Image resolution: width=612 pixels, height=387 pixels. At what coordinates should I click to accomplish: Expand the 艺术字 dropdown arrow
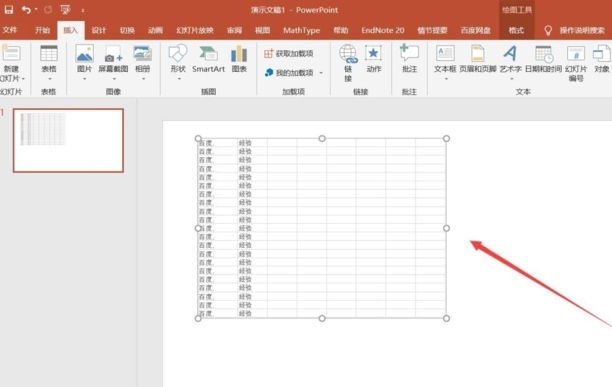[512, 79]
